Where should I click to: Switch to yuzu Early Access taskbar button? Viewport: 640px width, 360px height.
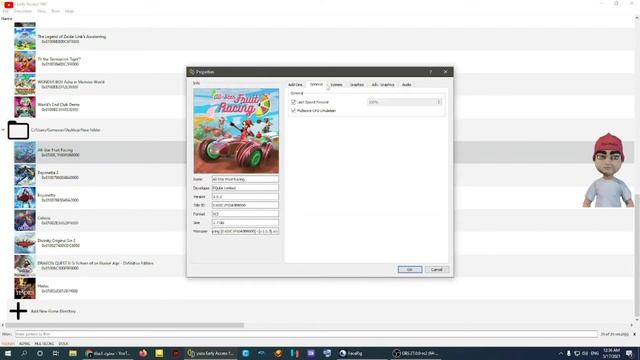coord(211,353)
